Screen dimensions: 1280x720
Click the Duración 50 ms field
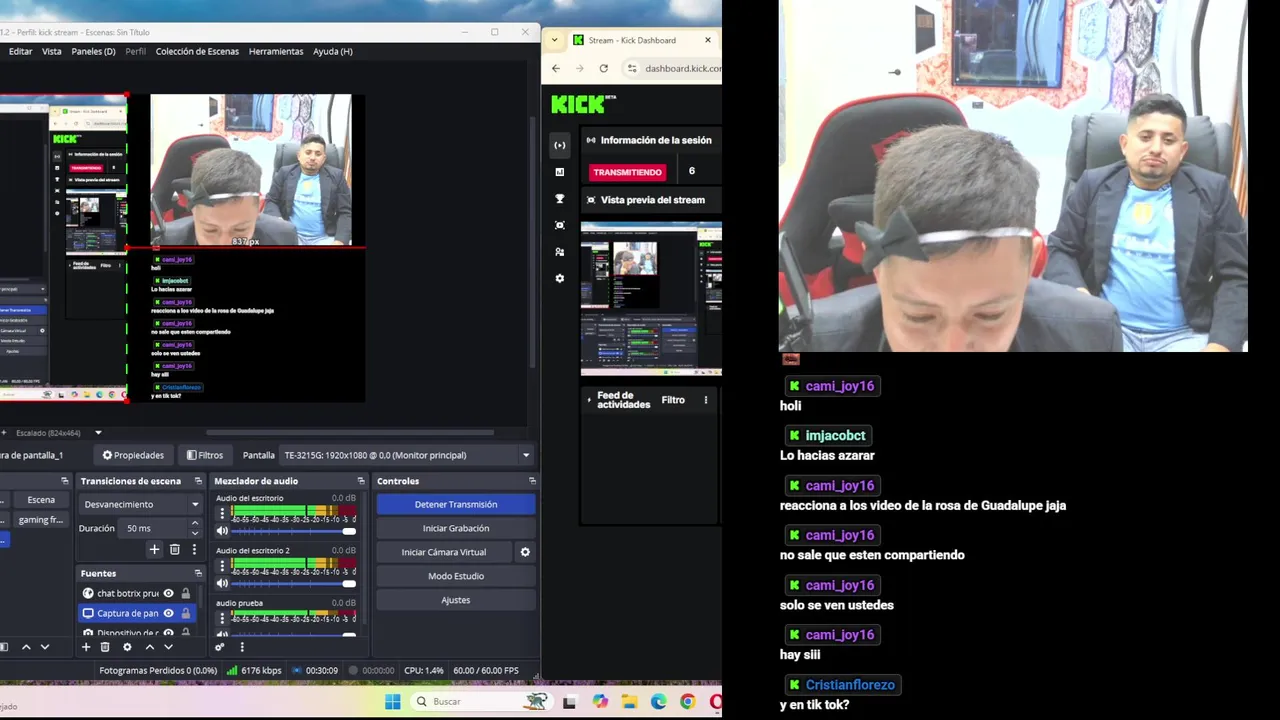click(153, 528)
